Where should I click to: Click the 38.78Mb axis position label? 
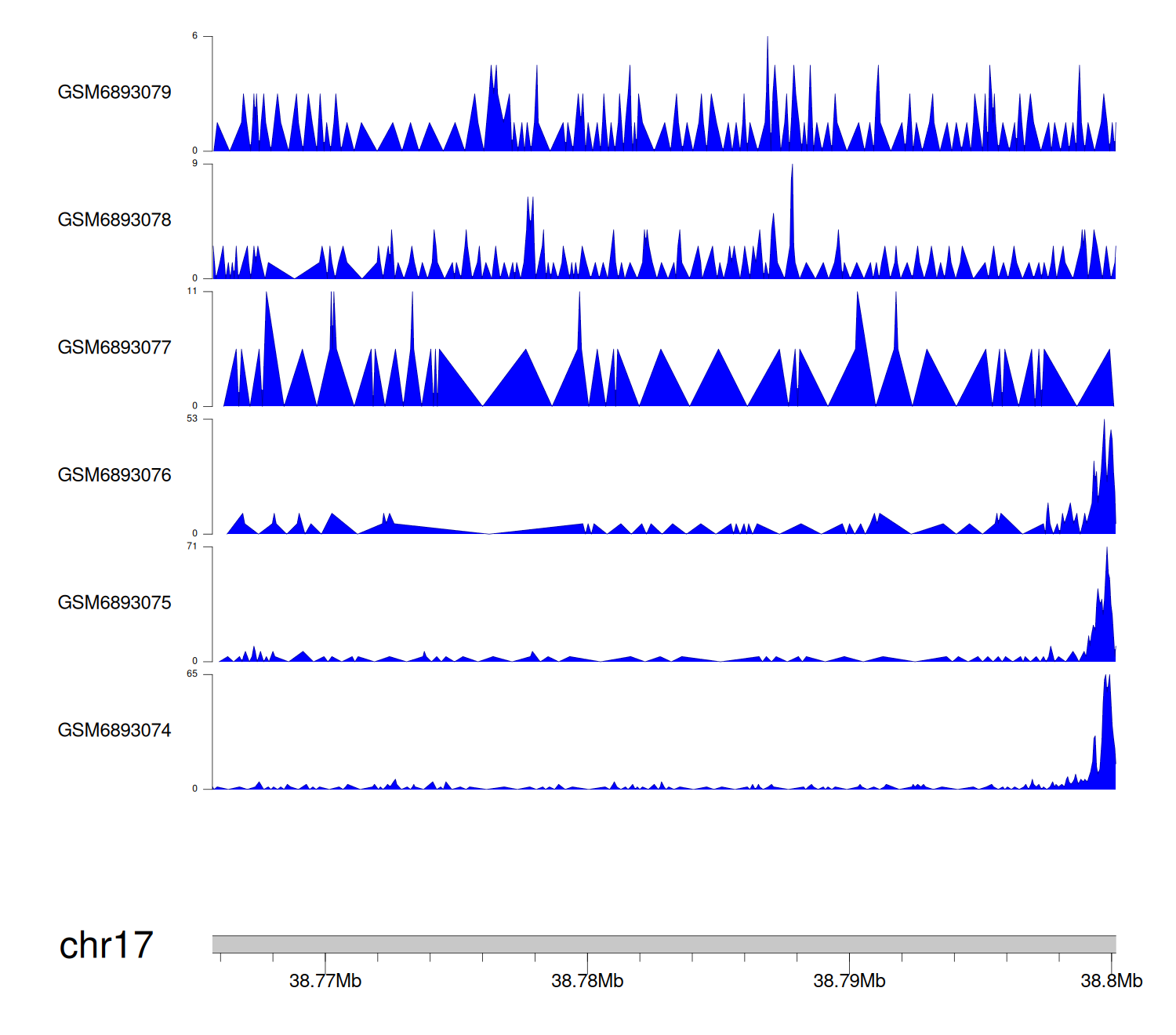click(x=587, y=981)
